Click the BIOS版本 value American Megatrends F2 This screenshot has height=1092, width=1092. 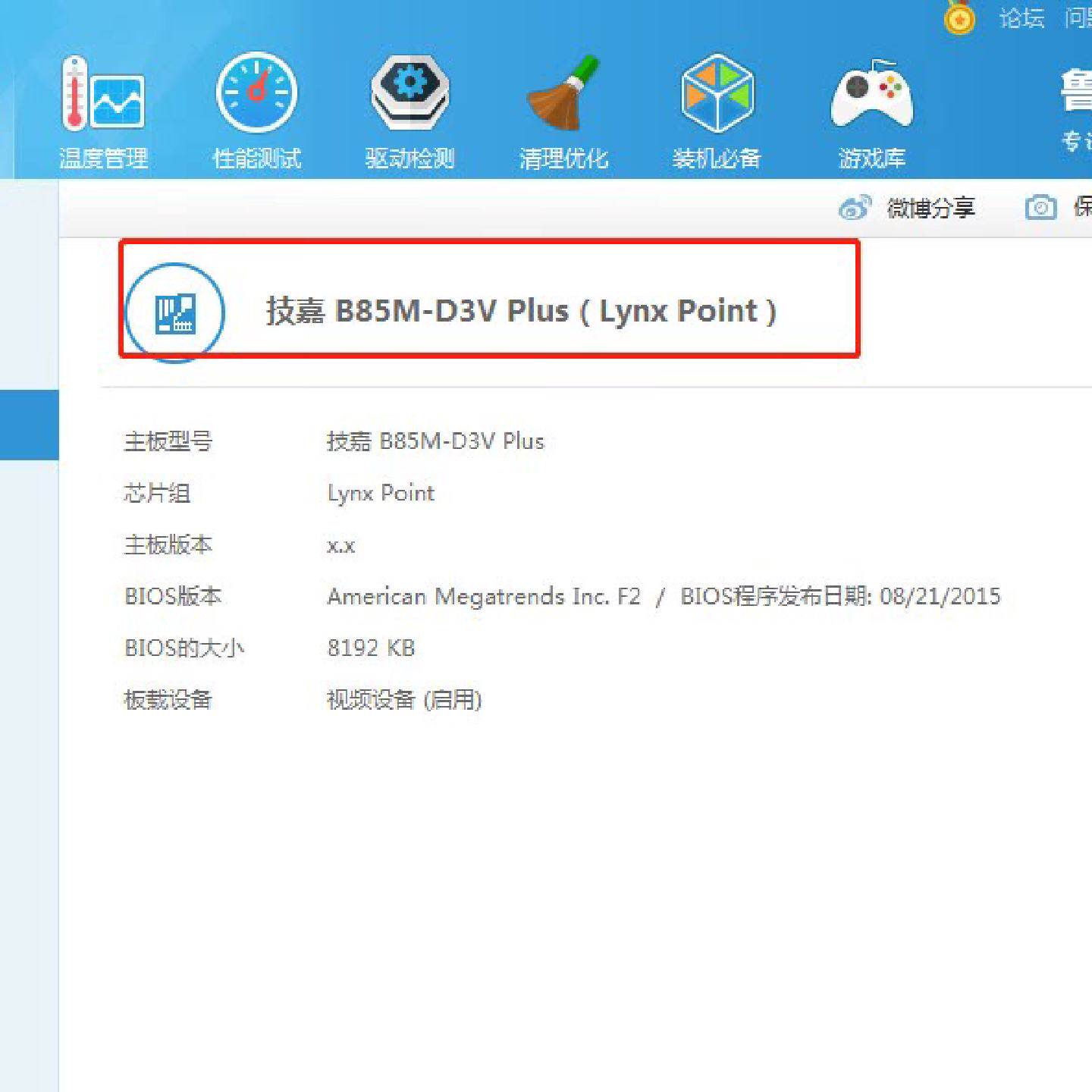483,597
